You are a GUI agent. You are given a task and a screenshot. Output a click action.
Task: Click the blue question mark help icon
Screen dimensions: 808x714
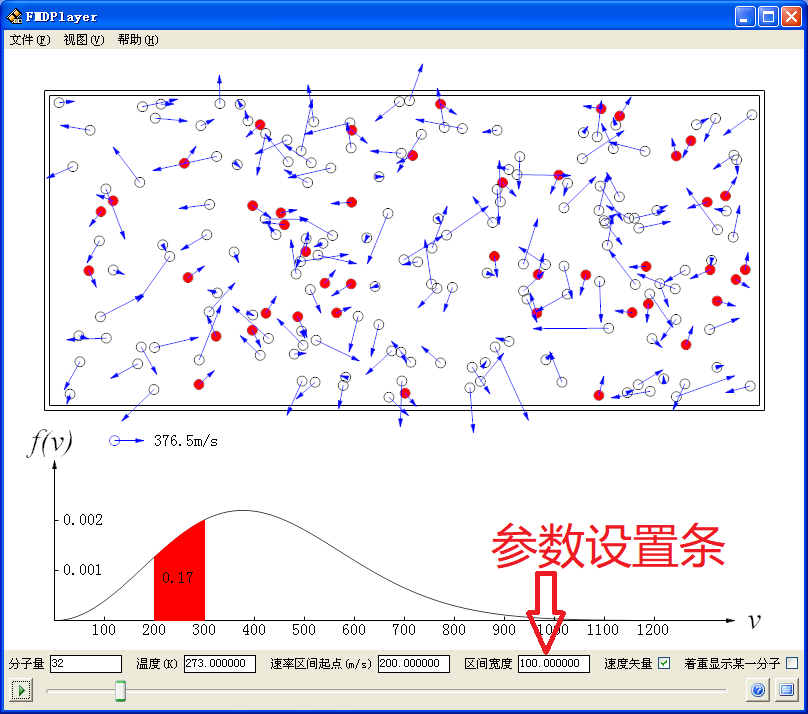(x=758, y=690)
